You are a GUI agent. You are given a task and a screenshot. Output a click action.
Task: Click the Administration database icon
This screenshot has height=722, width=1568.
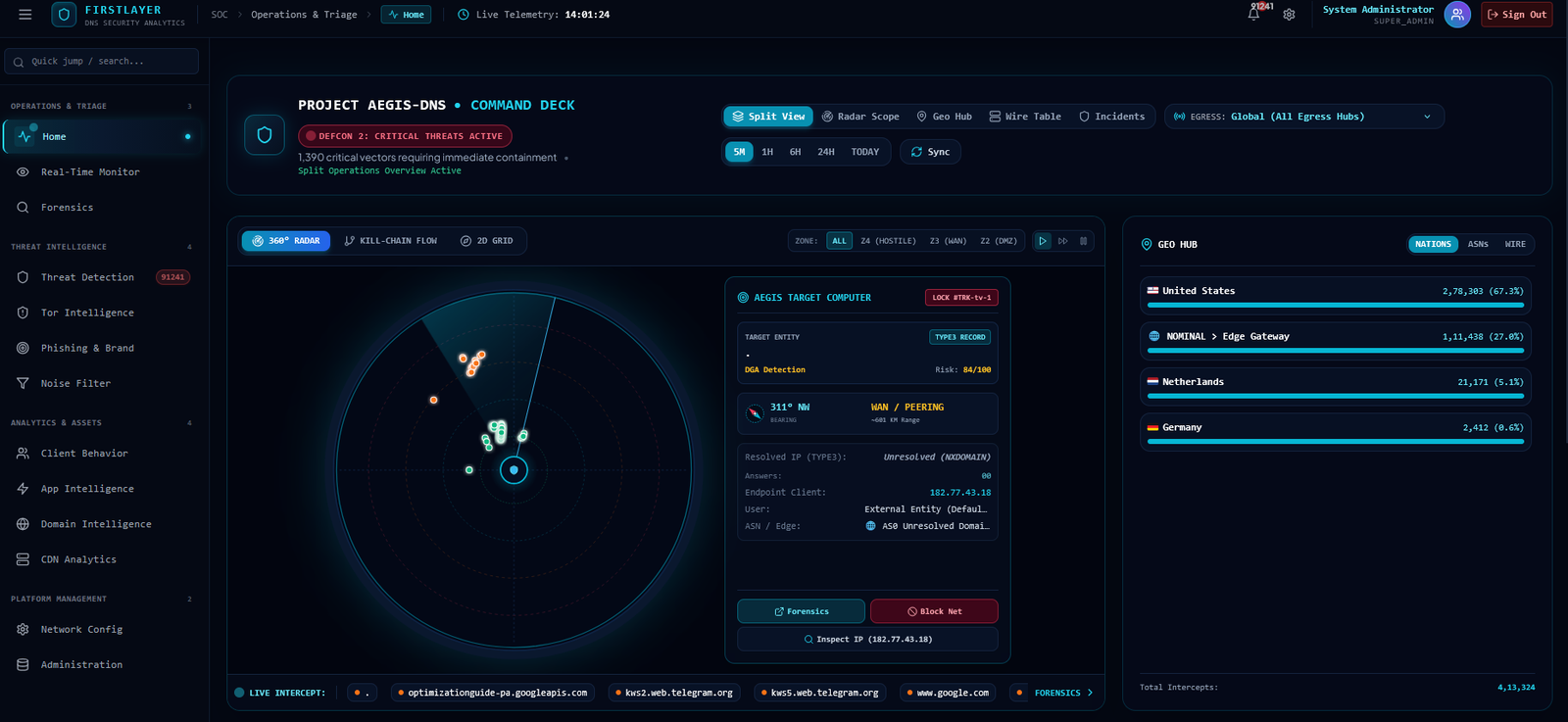click(x=23, y=665)
